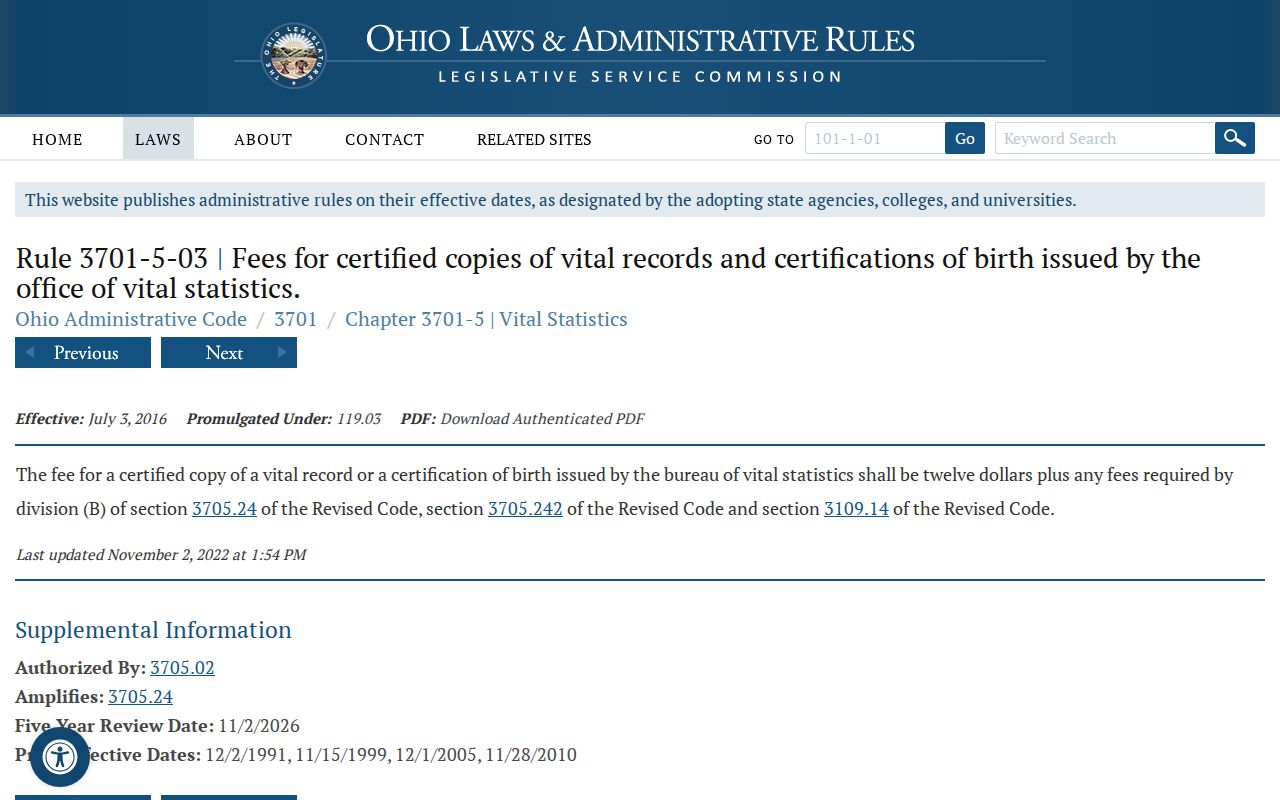Open section 3705.24 link in rule text

click(224, 508)
